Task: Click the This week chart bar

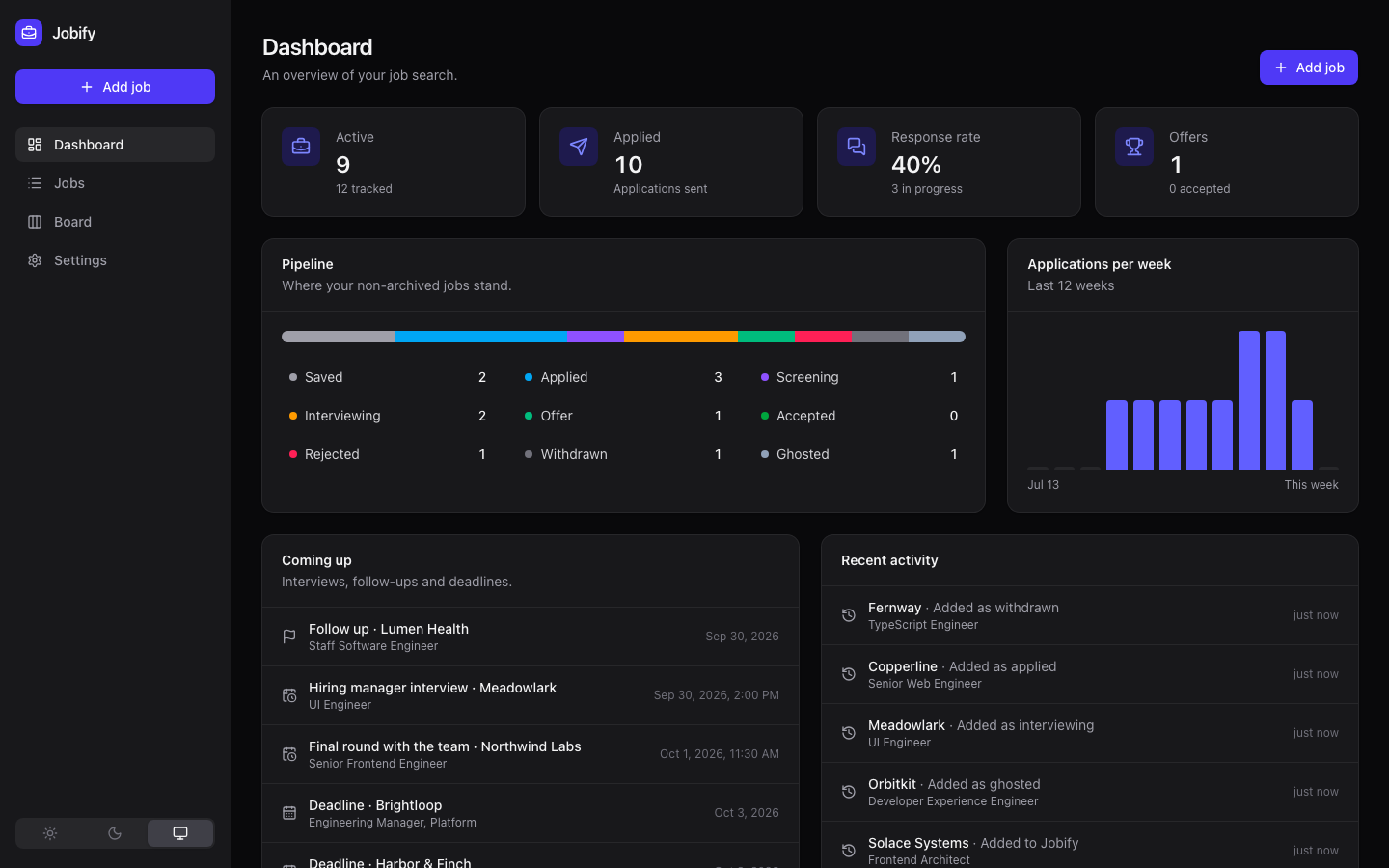Action: 1328,468
